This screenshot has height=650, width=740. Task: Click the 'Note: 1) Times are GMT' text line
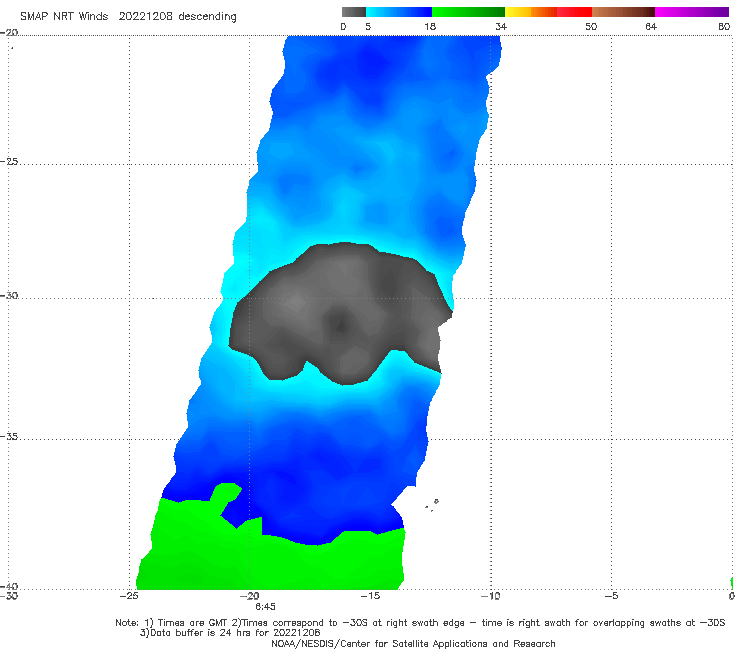(420, 623)
